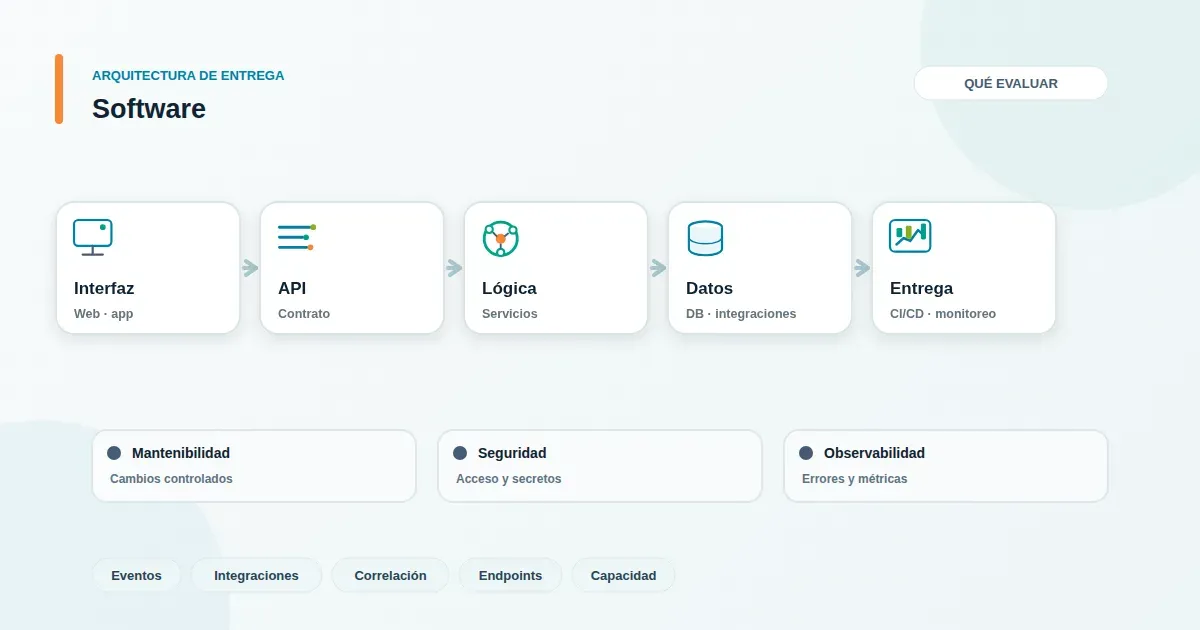Click the 'Web · app' subtitle
This screenshot has height=630, width=1200.
(103, 314)
